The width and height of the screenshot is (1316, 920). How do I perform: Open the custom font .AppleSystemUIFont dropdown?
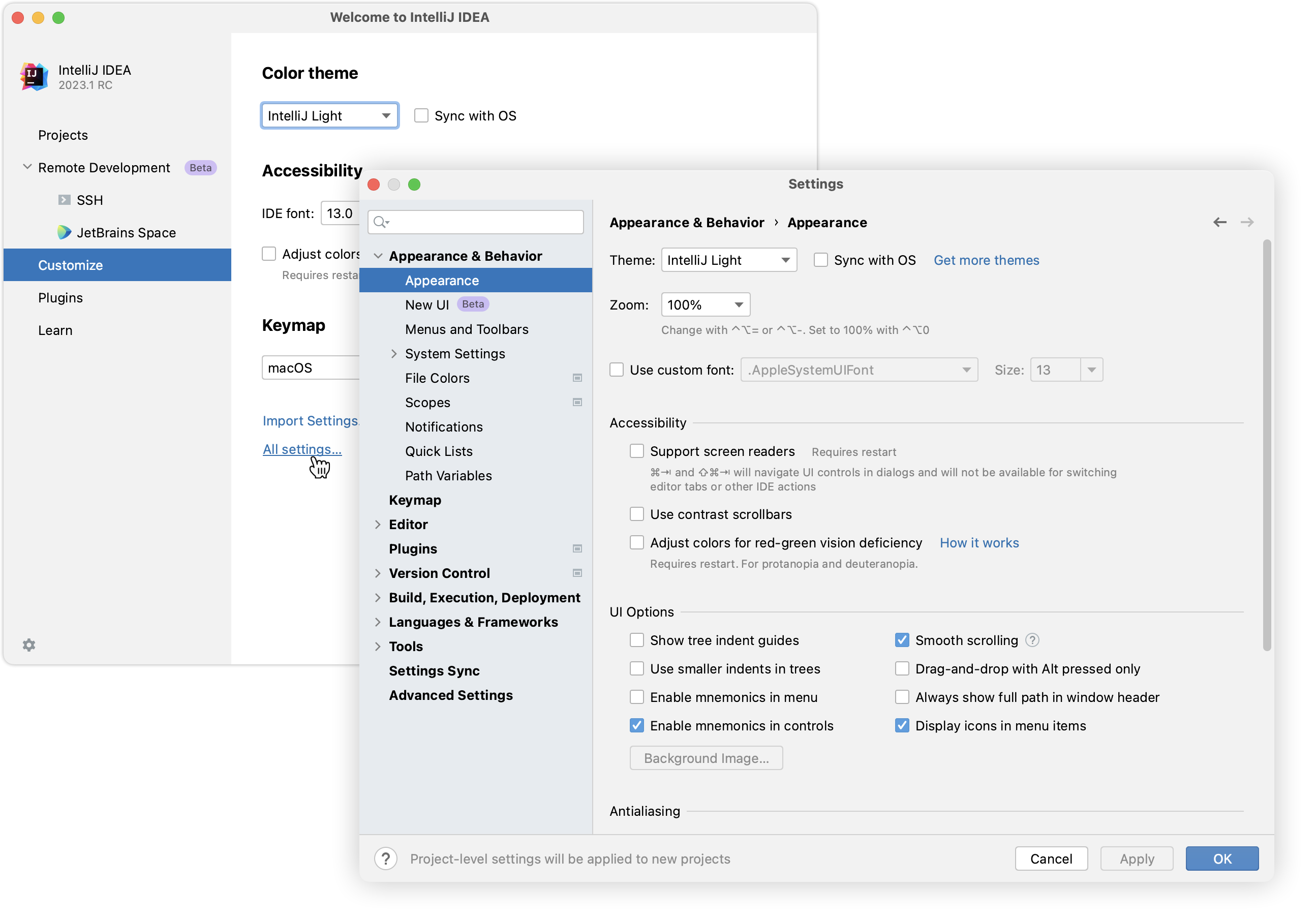[x=859, y=370]
